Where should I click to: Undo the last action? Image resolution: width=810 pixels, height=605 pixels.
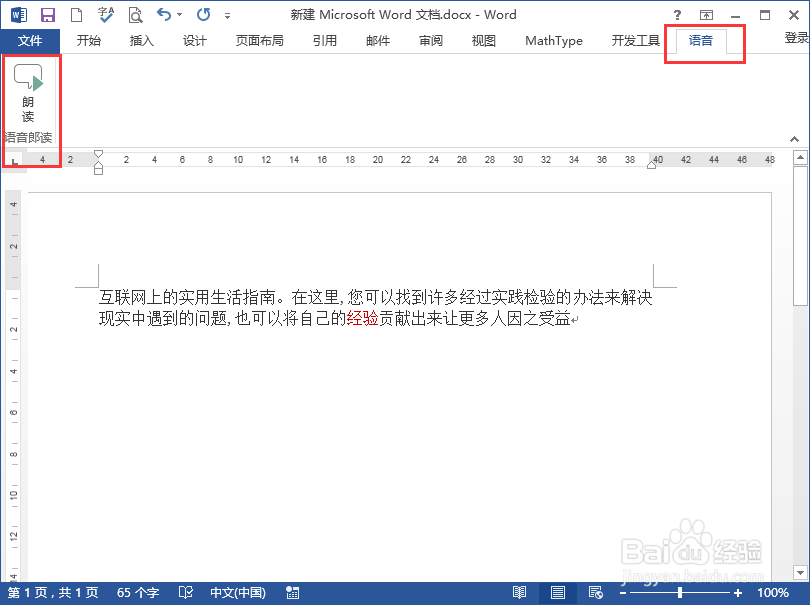pos(164,14)
